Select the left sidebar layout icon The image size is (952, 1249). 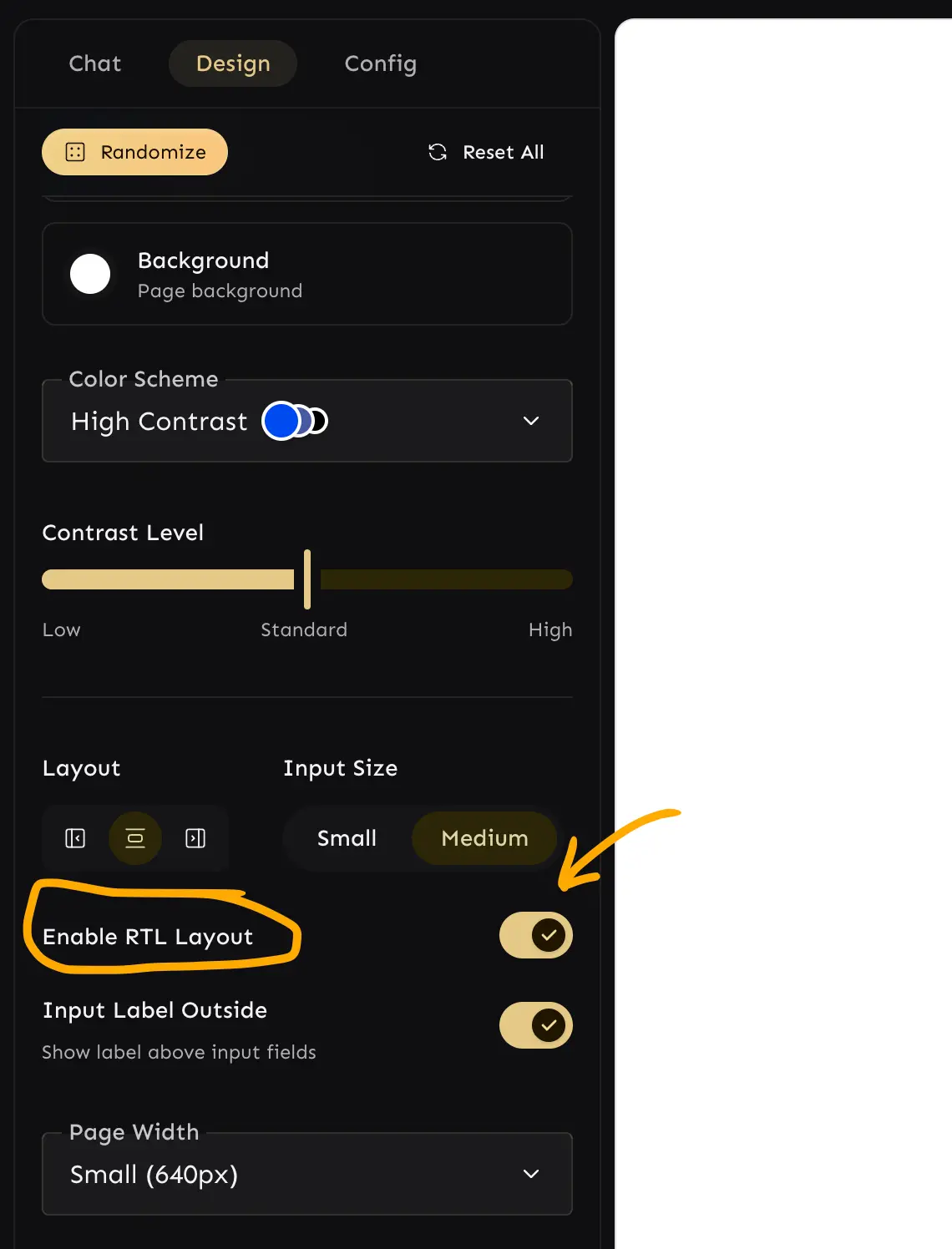tap(75, 838)
